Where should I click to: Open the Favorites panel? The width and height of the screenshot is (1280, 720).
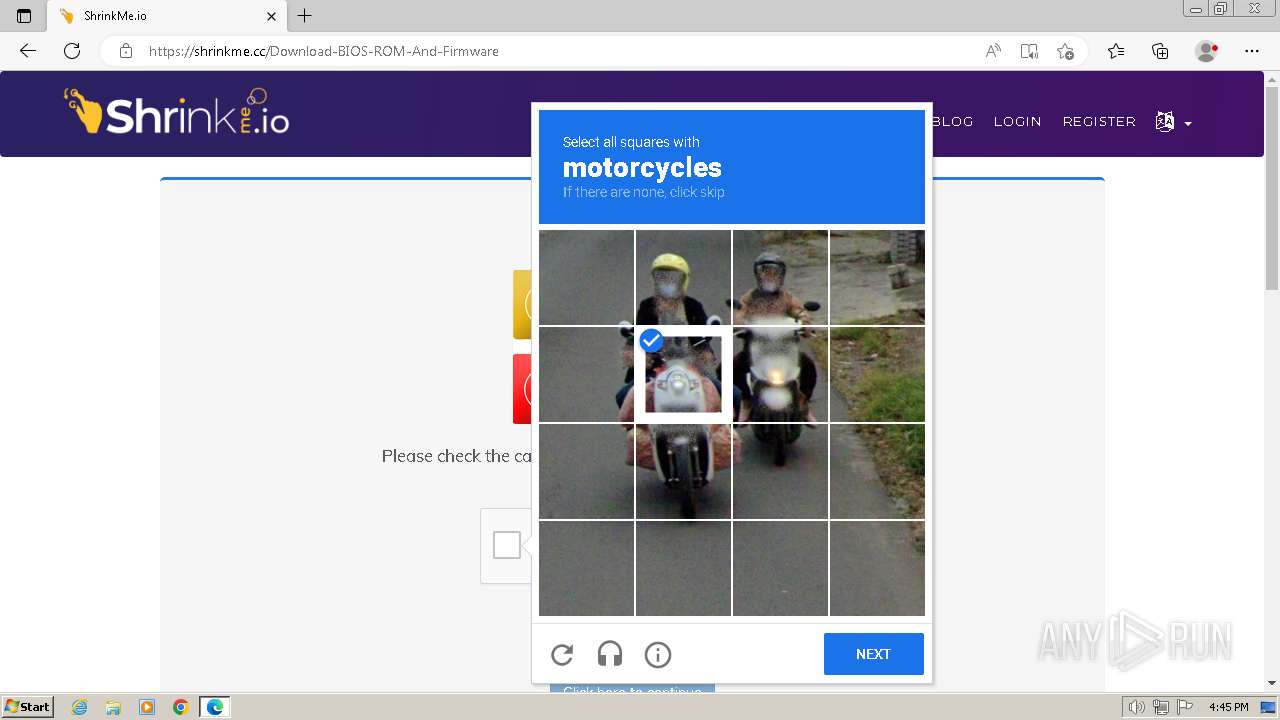coord(1116,51)
